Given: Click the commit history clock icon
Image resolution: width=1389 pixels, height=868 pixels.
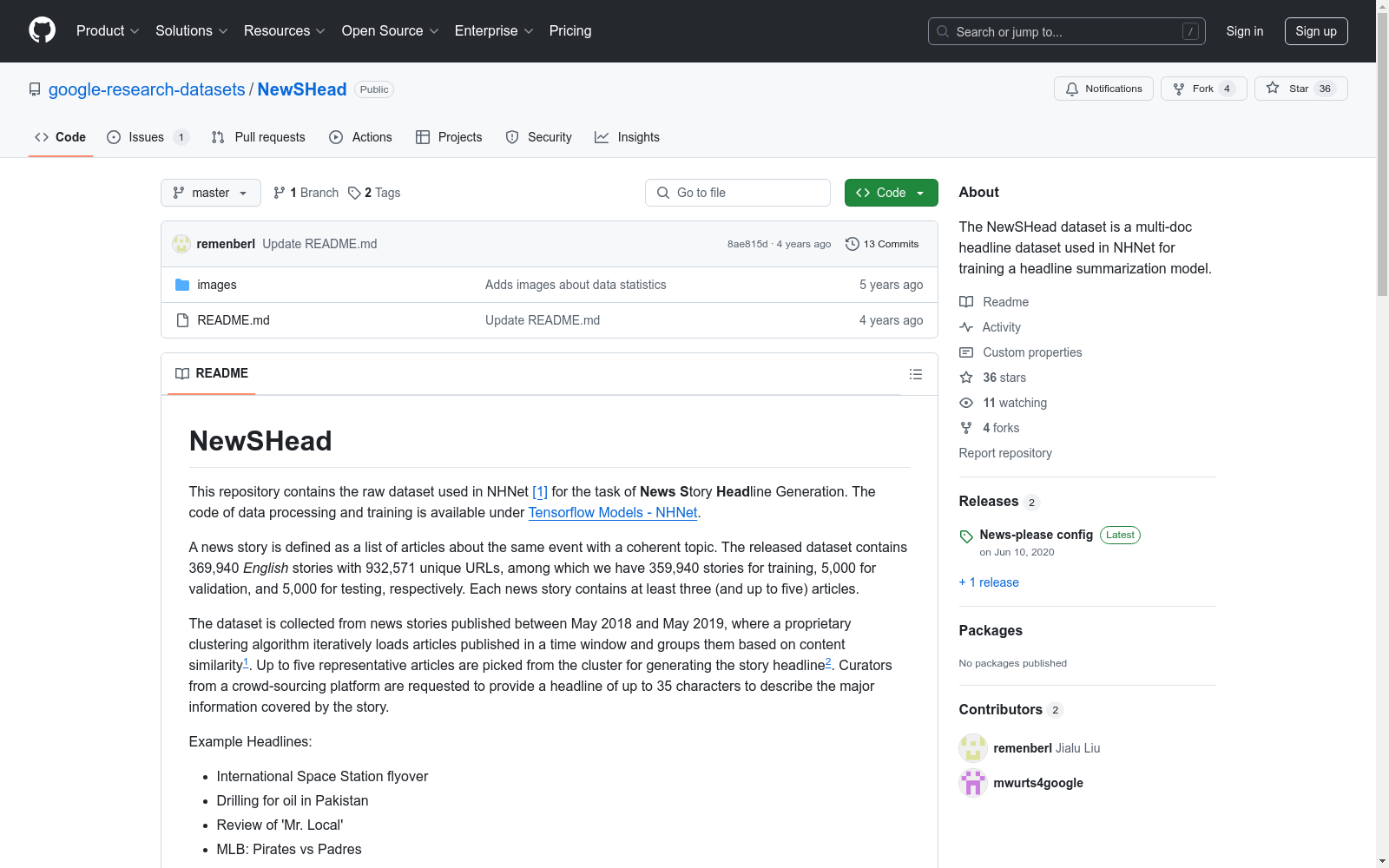Looking at the screenshot, I should click(852, 244).
